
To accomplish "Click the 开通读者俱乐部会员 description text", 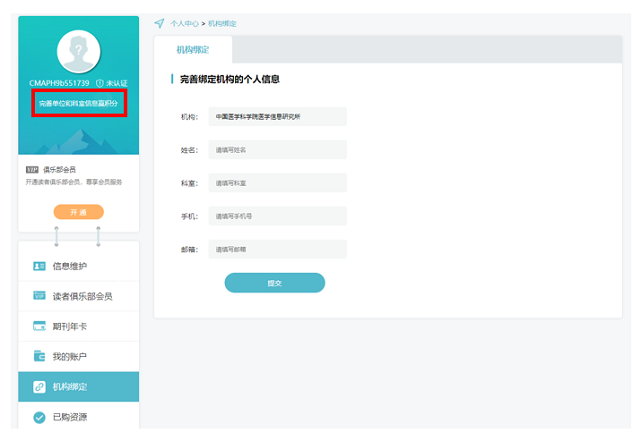I will pyautogui.click(x=74, y=182).
